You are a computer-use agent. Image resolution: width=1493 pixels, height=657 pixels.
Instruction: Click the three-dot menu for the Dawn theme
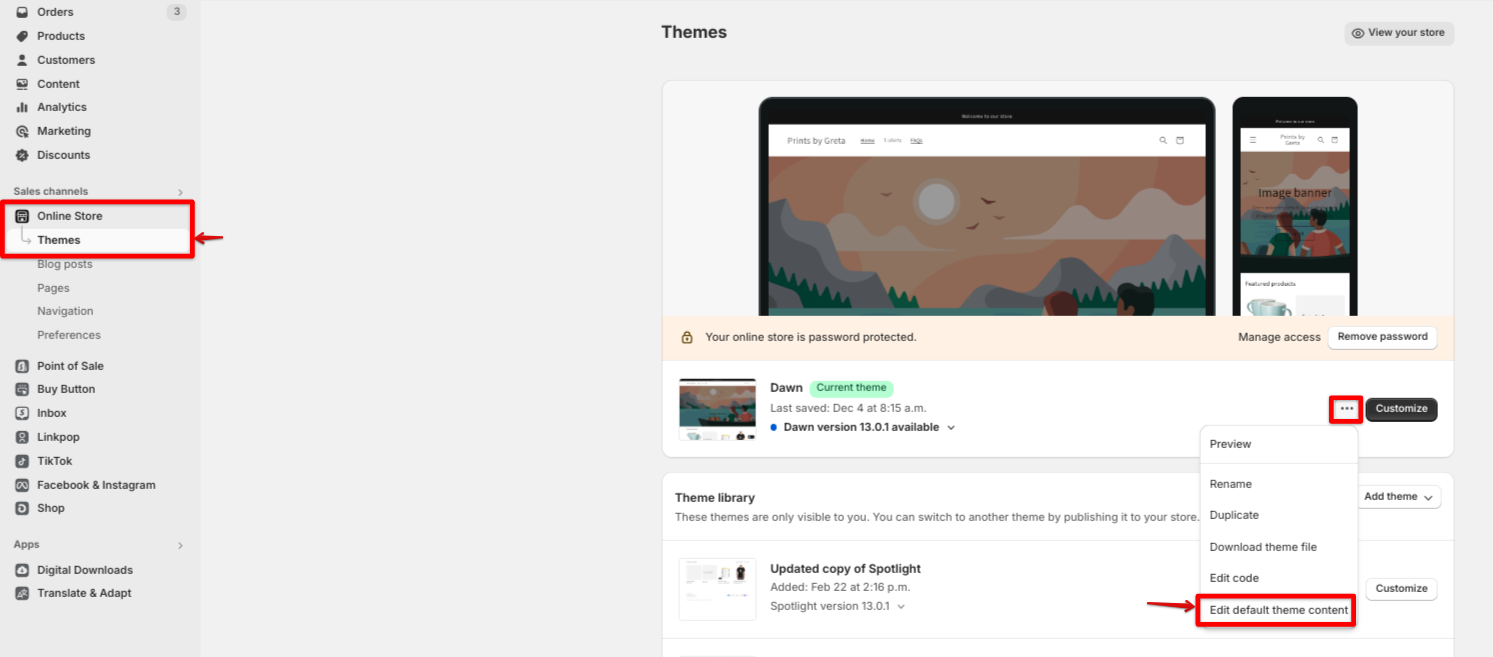tap(1346, 409)
